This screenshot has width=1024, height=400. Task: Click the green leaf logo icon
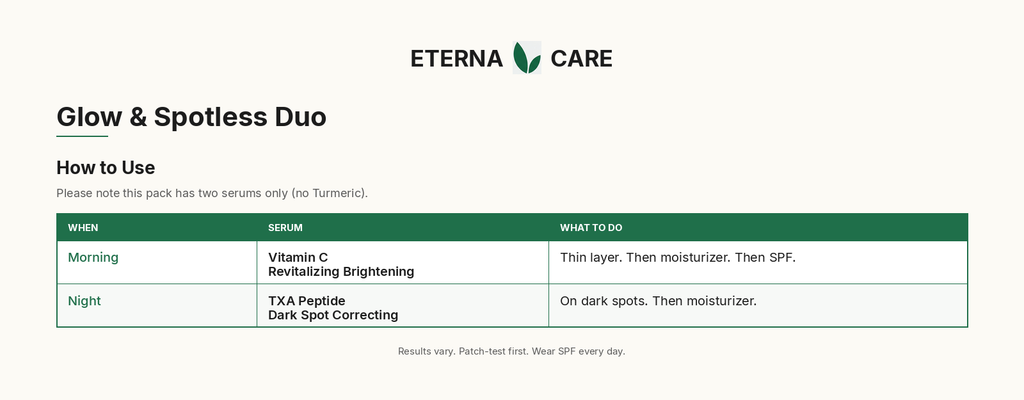tap(526, 58)
